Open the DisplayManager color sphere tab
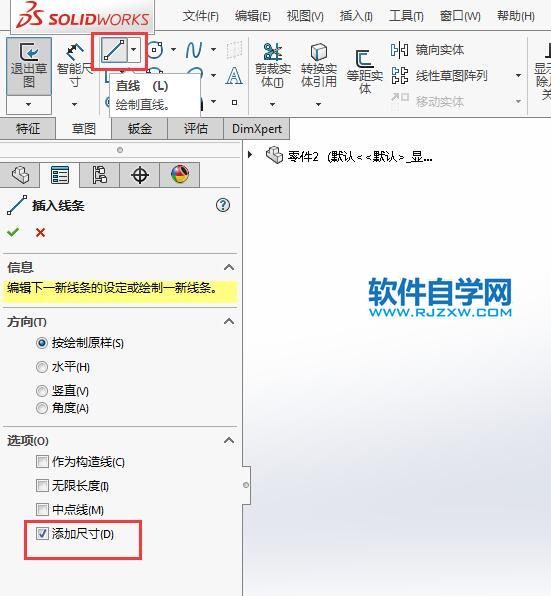This screenshot has width=551, height=596. (x=180, y=175)
